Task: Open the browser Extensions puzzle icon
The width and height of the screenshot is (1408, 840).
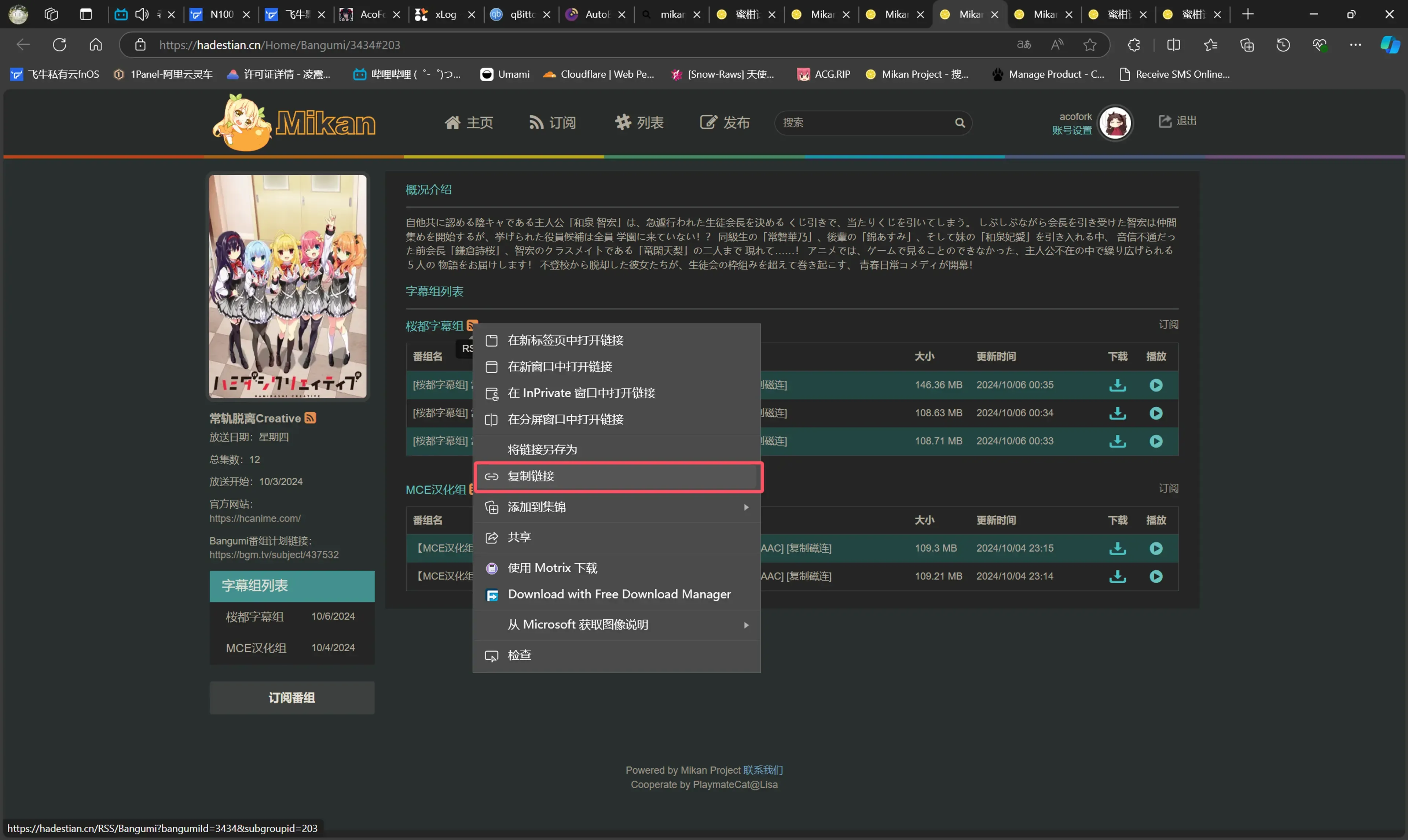Action: [1133, 45]
